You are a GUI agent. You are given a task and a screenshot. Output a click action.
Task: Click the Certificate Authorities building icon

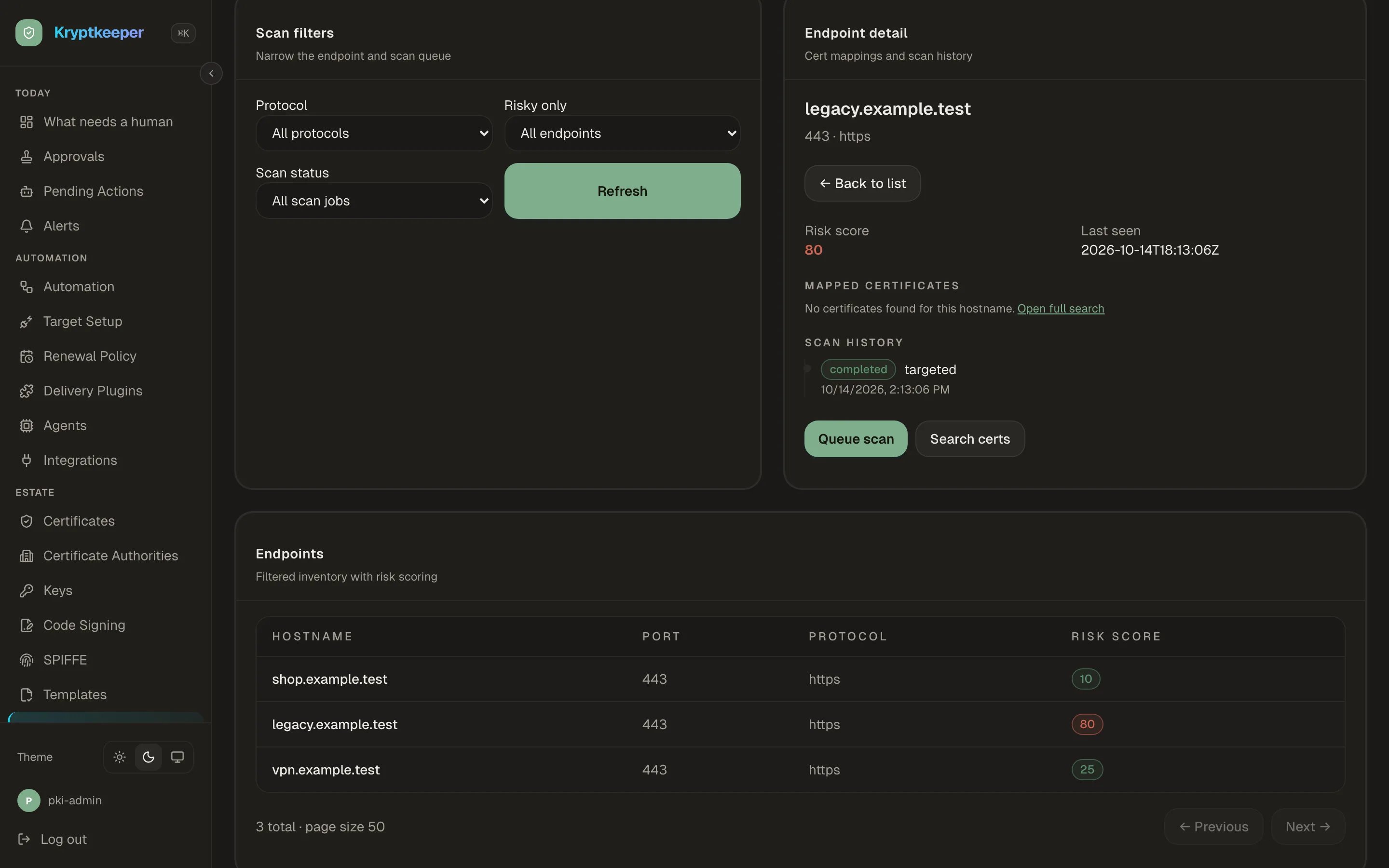click(x=27, y=556)
